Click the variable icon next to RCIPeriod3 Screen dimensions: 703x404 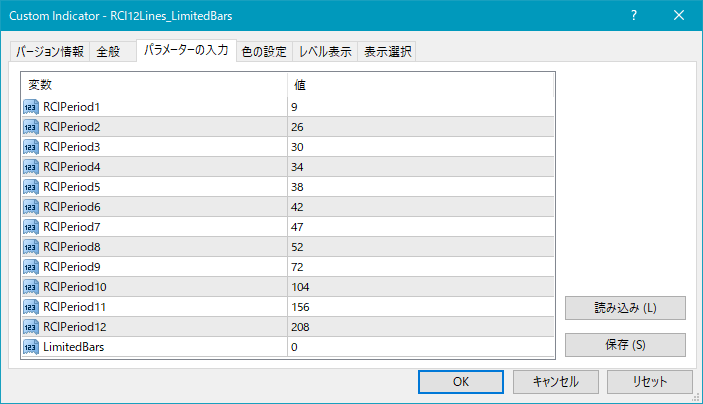pos(31,147)
